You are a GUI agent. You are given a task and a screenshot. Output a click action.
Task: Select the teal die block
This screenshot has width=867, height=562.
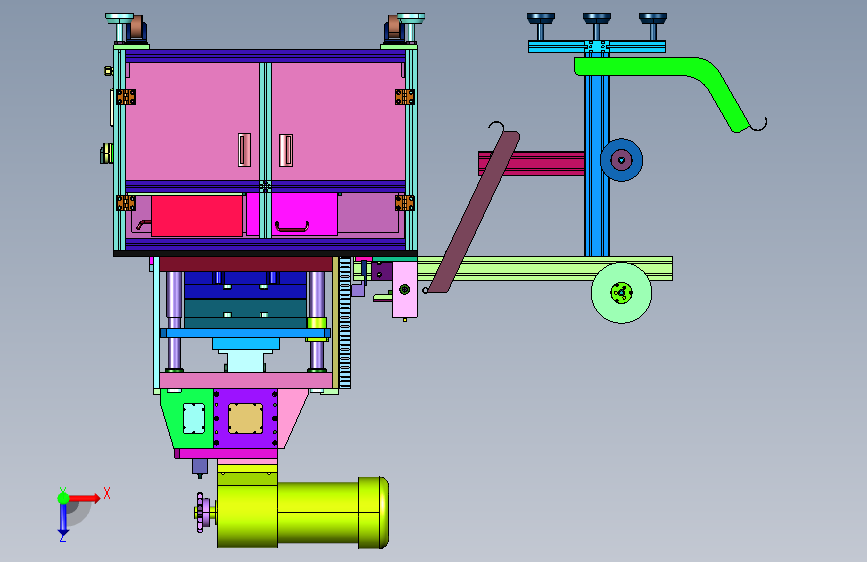click(x=246, y=314)
